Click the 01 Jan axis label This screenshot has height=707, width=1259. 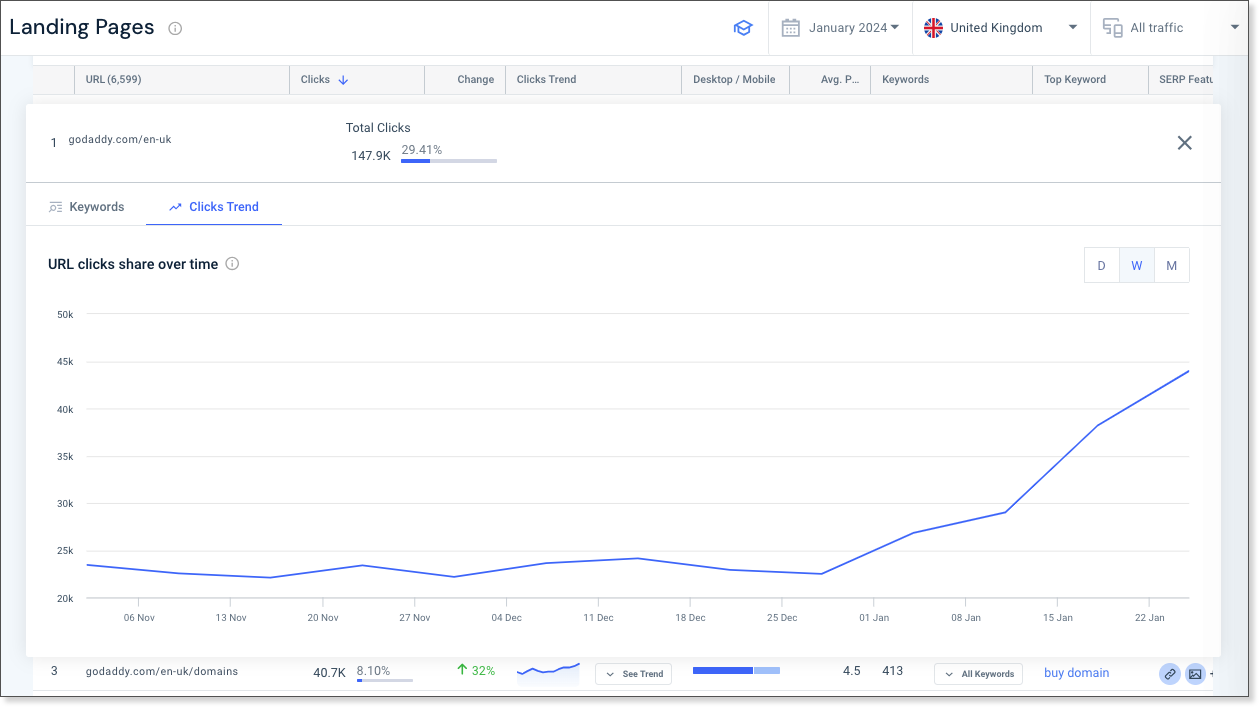(874, 618)
